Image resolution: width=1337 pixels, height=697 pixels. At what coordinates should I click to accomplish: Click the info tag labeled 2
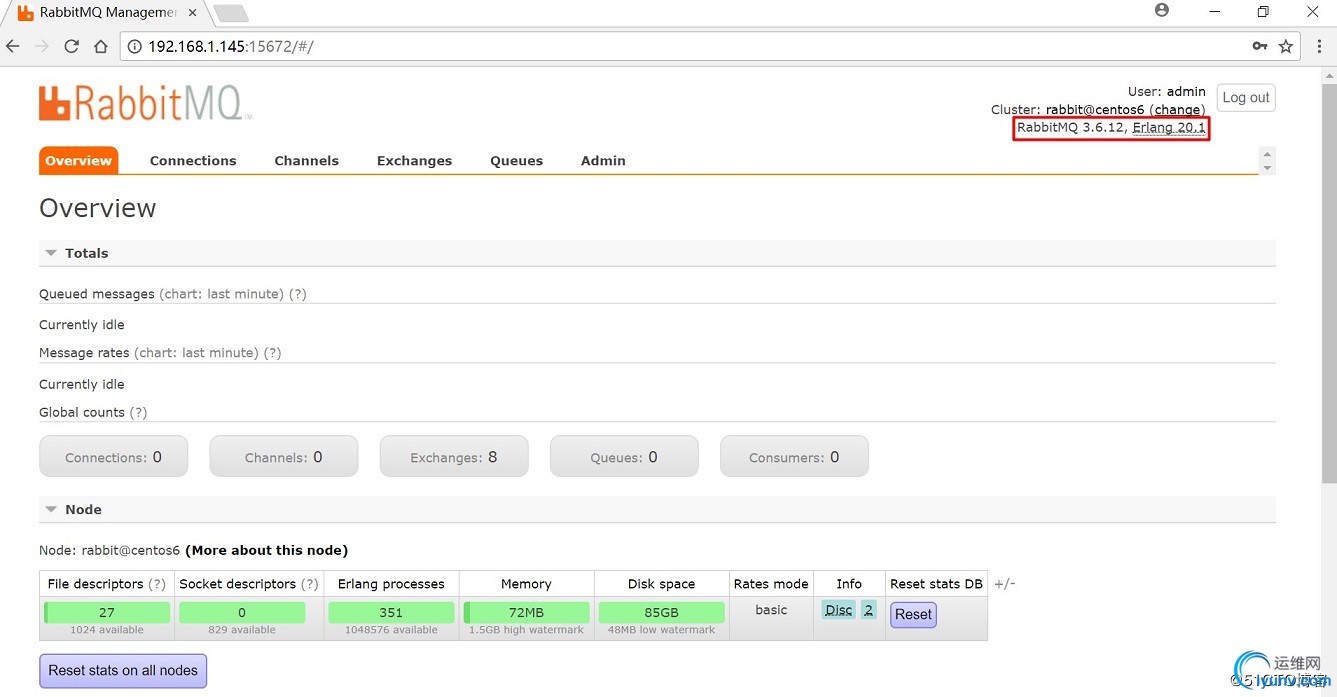point(868,610)
